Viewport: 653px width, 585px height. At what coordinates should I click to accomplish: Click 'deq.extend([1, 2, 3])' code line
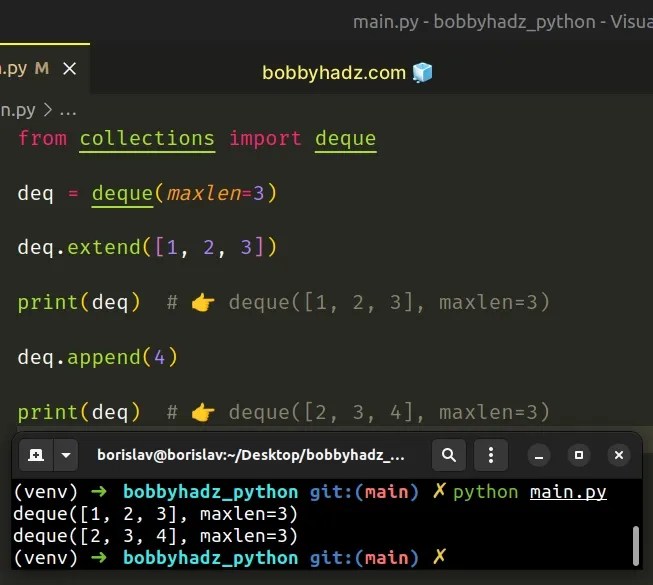[x=147, y=247]
